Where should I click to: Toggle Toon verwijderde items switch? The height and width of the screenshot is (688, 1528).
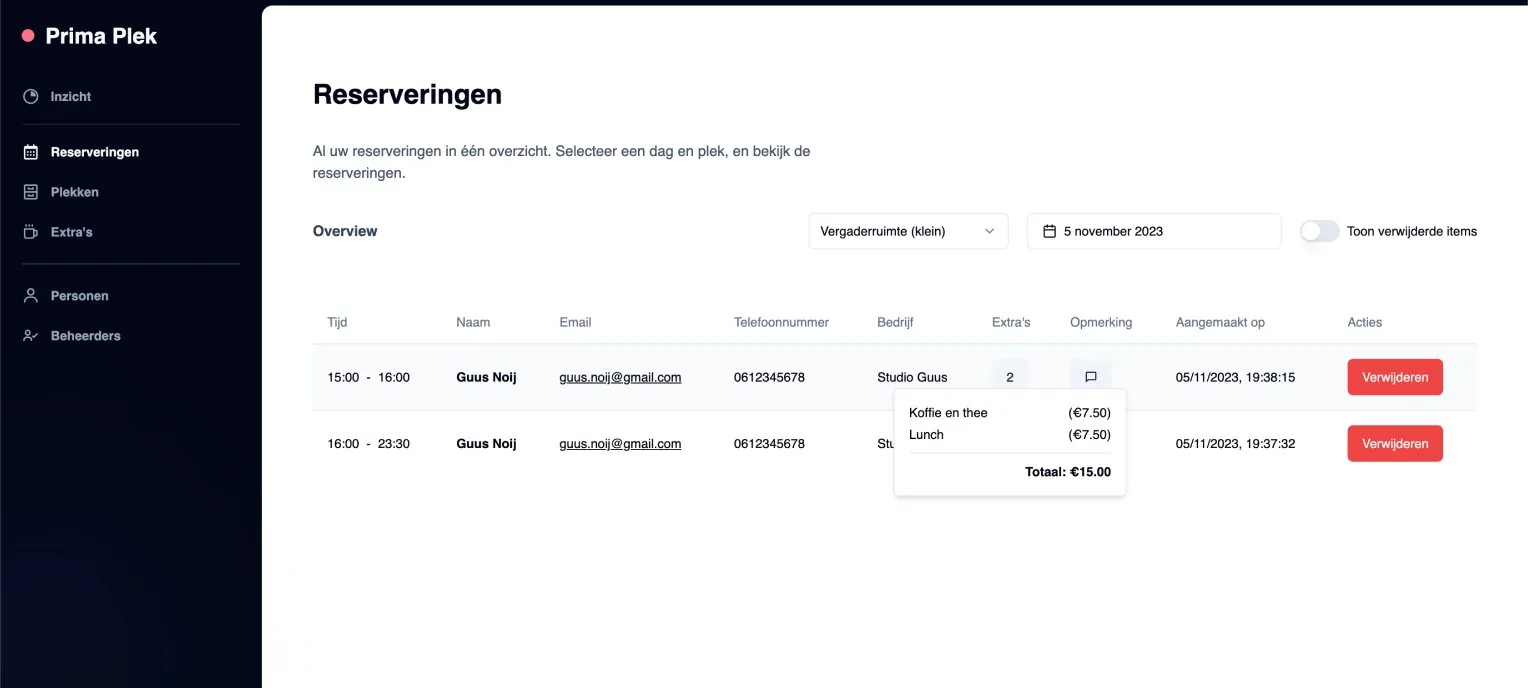[1319, 231]
